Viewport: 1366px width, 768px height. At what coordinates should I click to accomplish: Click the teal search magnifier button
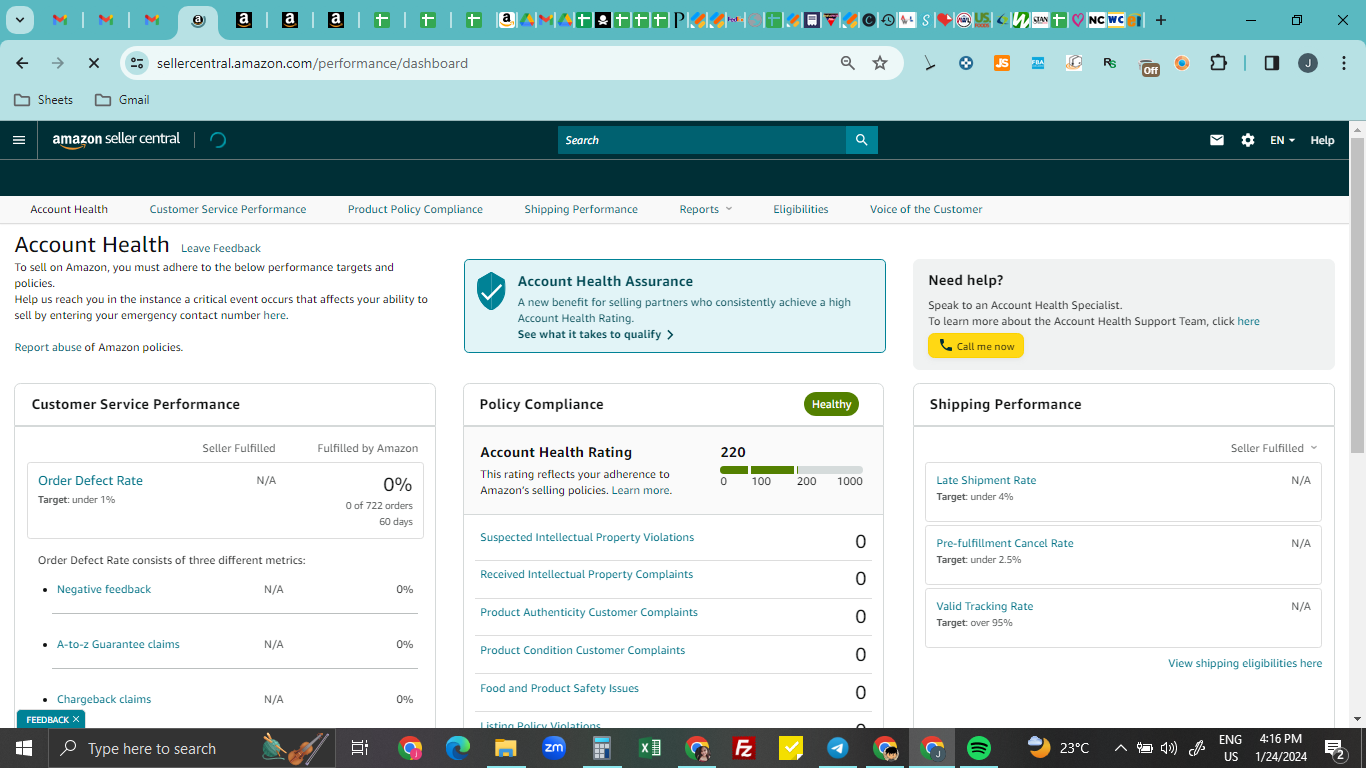pyautogui.click(x=861, y=140)
